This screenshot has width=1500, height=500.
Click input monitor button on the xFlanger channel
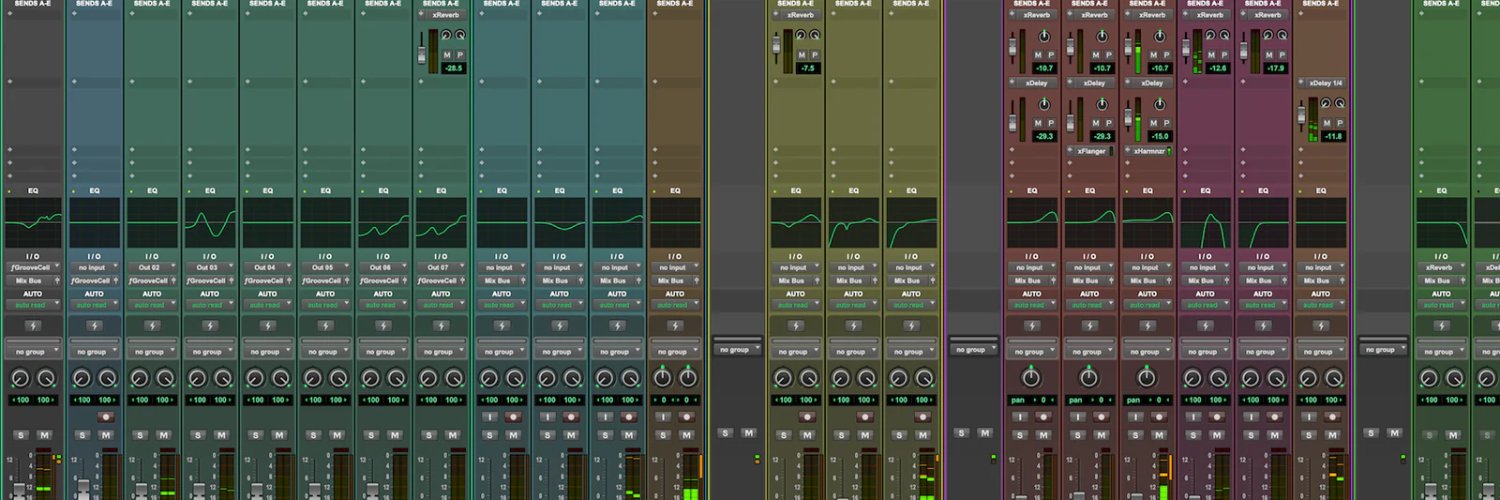[1078, 417]
